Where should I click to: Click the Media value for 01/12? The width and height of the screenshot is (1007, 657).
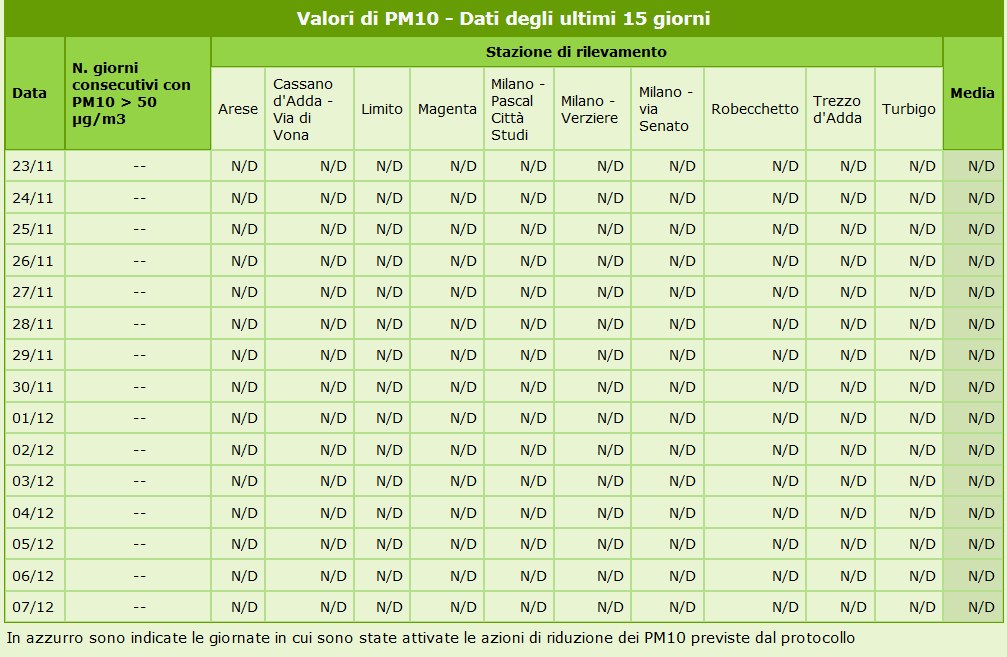pos(981,418)
